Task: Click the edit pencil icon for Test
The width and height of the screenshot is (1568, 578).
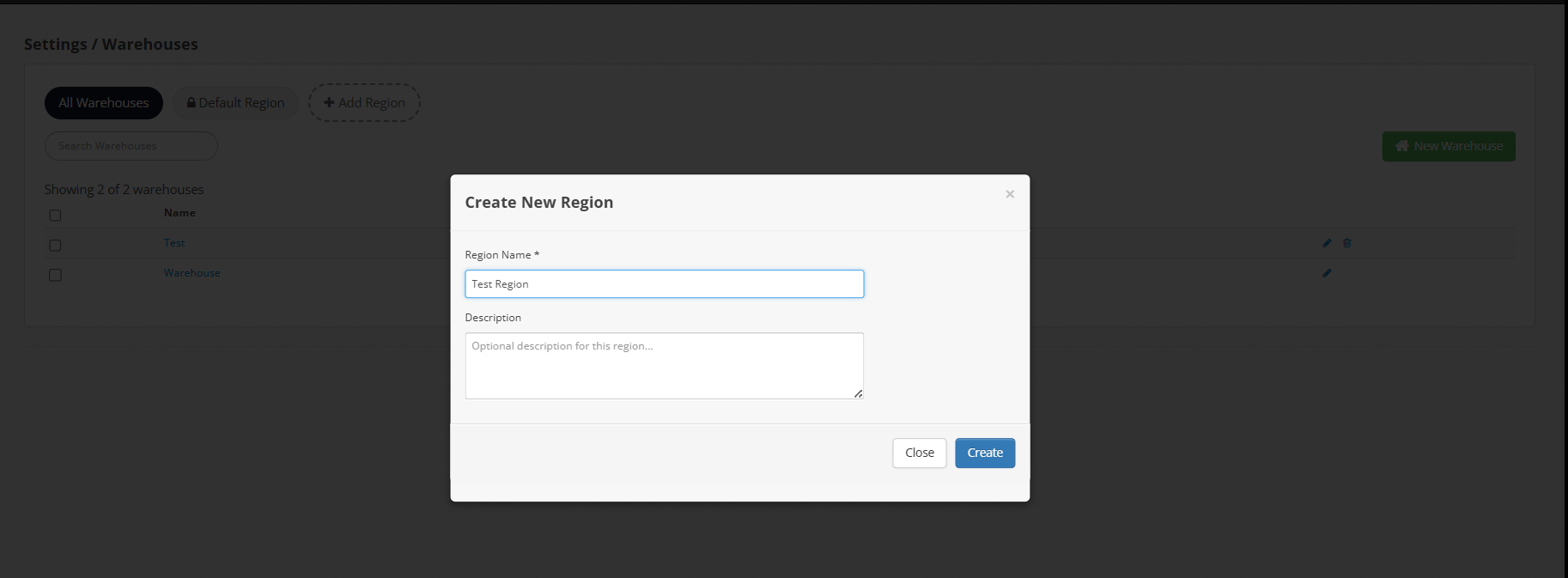Action: pos(1327,243)
